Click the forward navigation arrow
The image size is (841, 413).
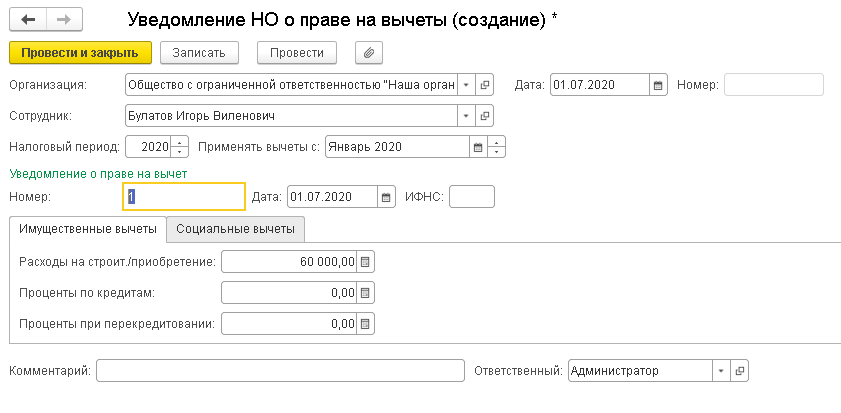pos(63,19)
